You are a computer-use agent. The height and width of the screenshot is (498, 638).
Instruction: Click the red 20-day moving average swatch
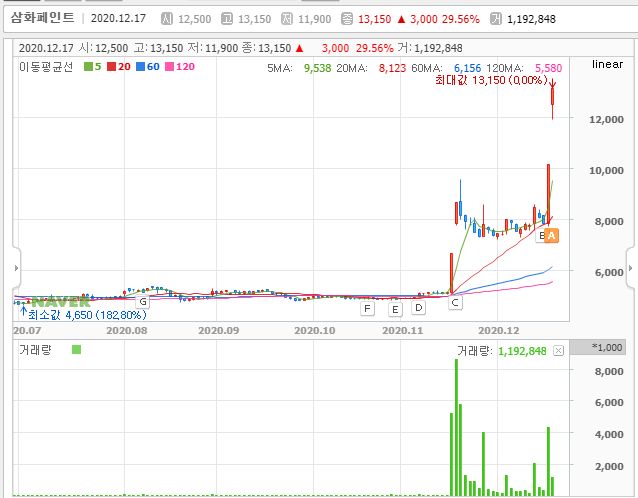click(x=111, y=66)
